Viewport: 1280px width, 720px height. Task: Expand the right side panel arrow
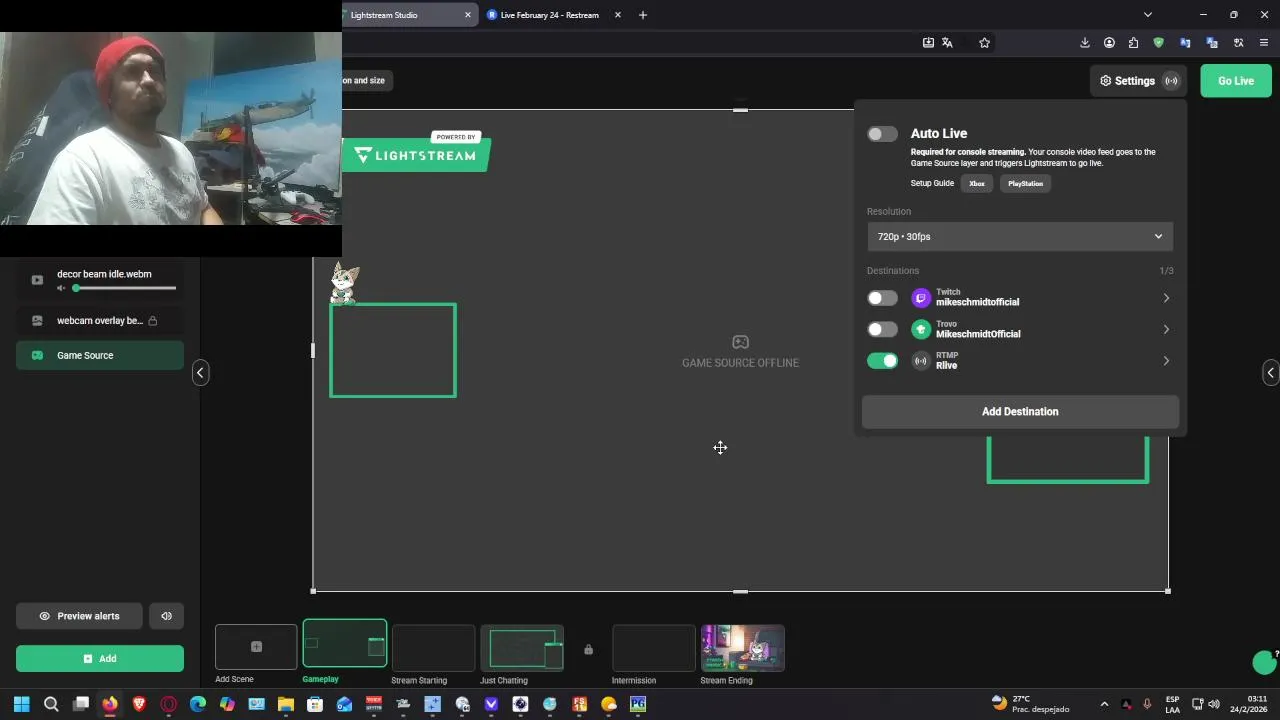tap(1270, 372)
